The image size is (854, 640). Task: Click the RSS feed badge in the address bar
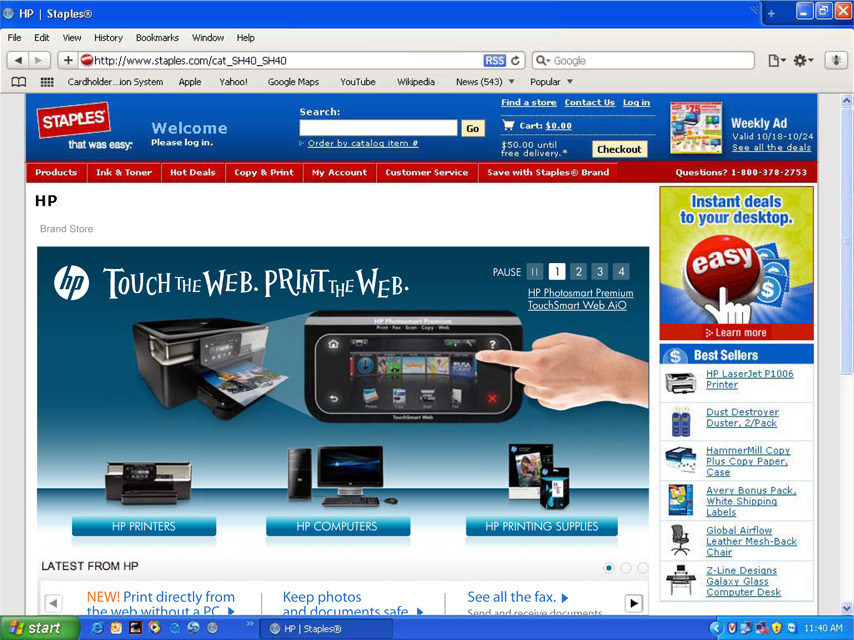[x=495, y=60]
